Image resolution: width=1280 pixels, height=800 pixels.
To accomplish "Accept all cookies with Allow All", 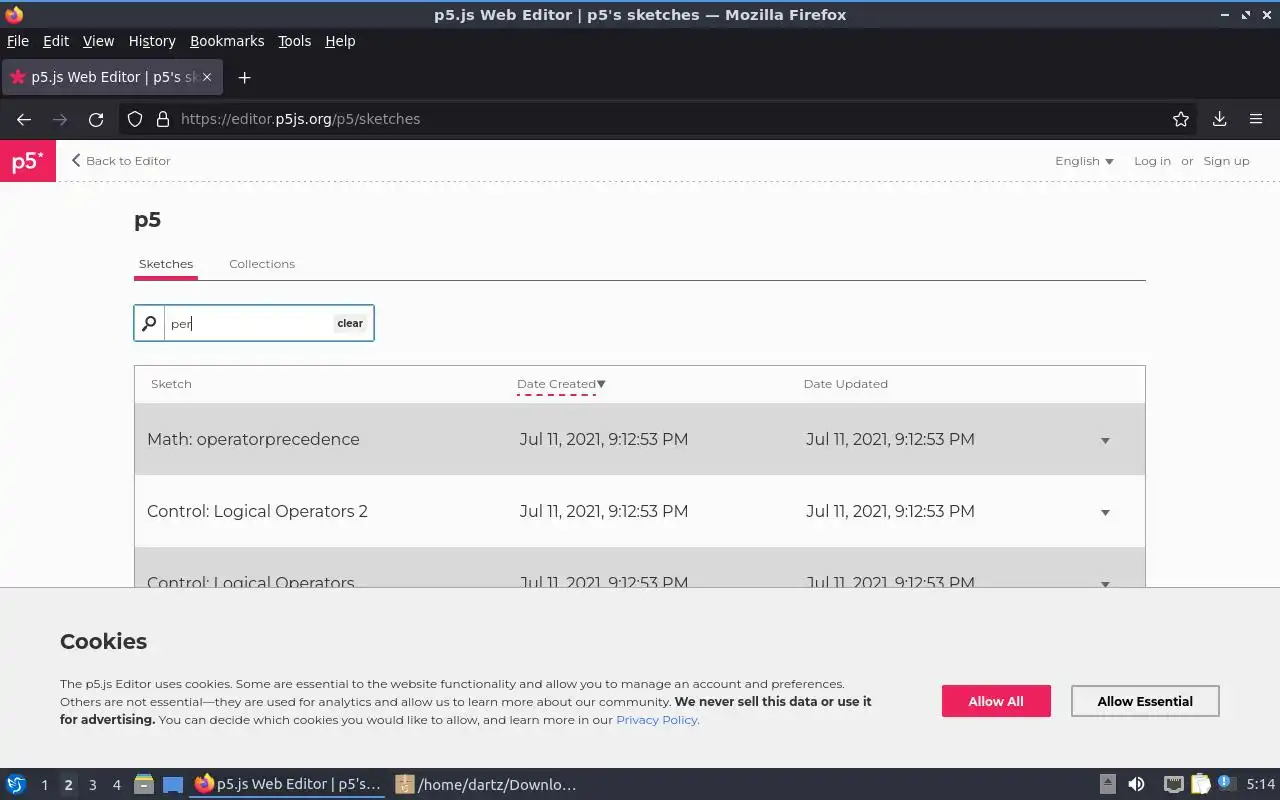I will click(x=996, y=701).
